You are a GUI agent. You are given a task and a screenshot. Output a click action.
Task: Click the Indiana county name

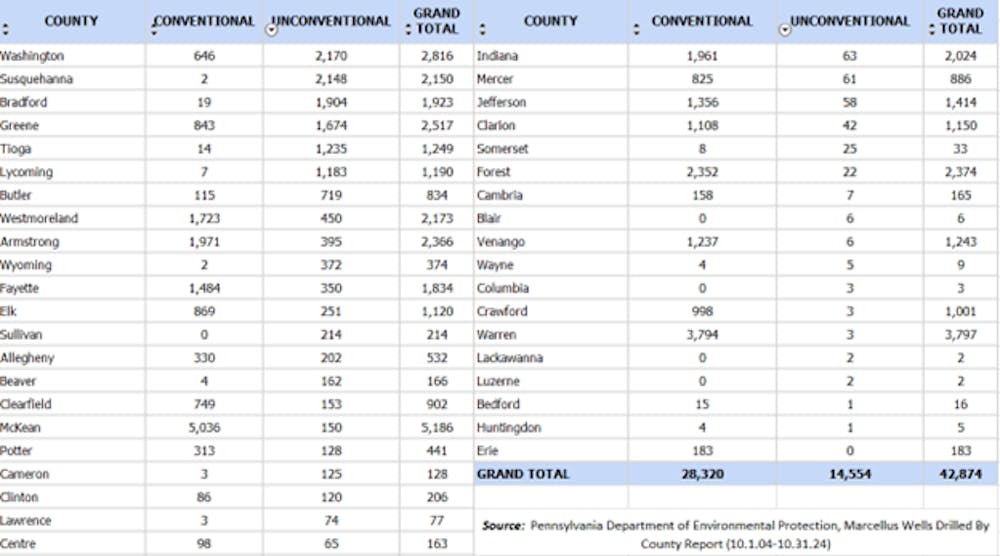click(x=497, y=56)
